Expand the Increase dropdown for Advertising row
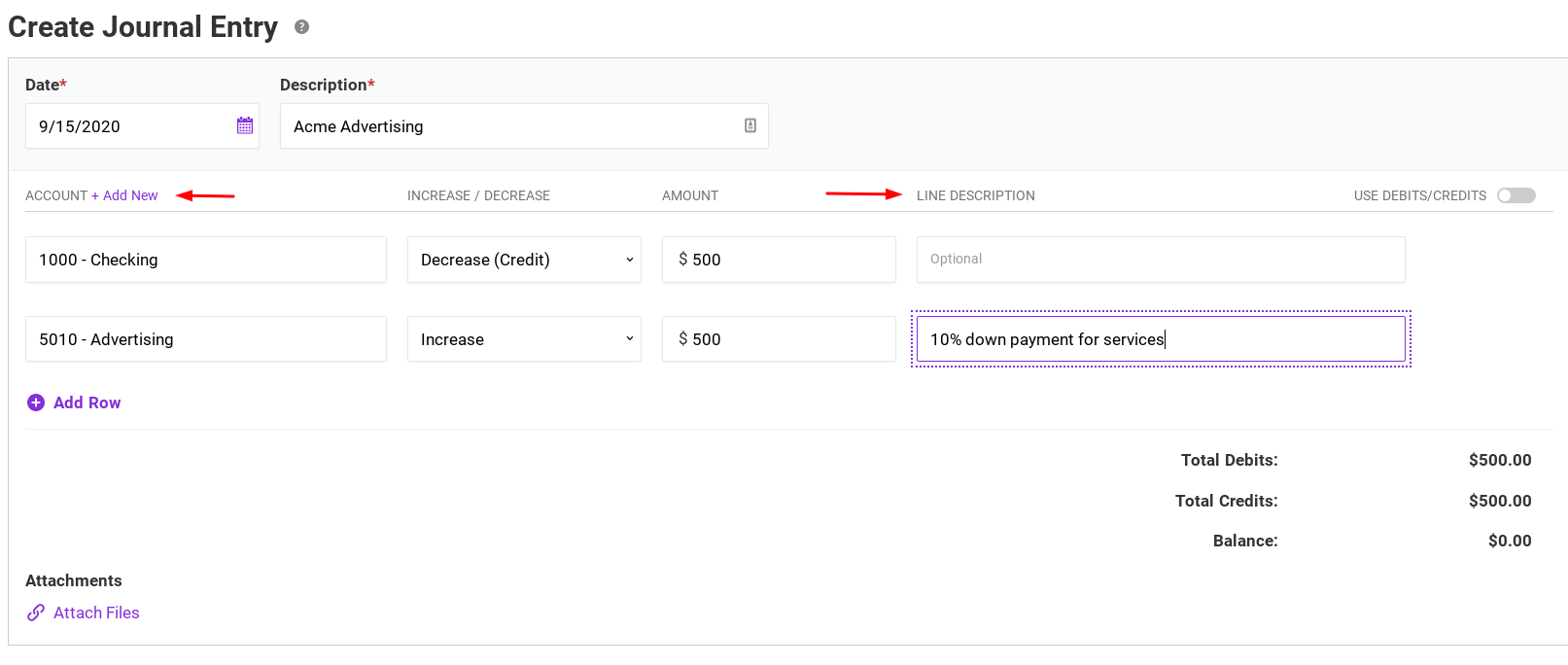Viewport: 1568px width, 665px height. click(524, 339)
